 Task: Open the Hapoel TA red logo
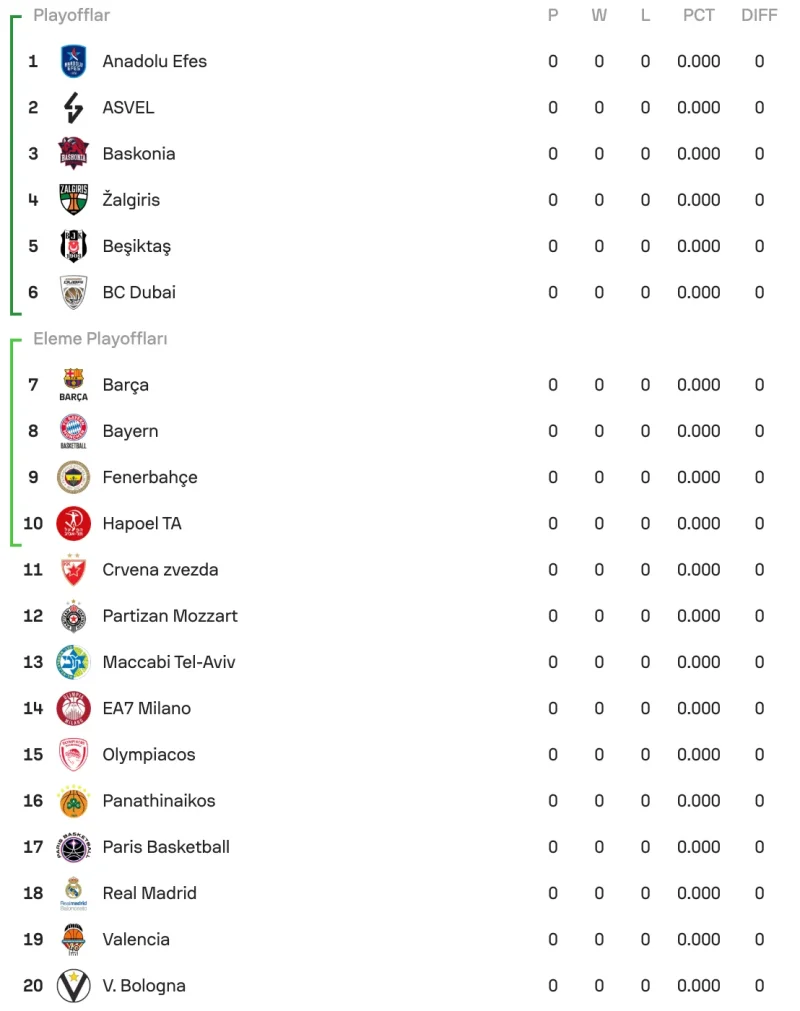[x=73, y=523]
